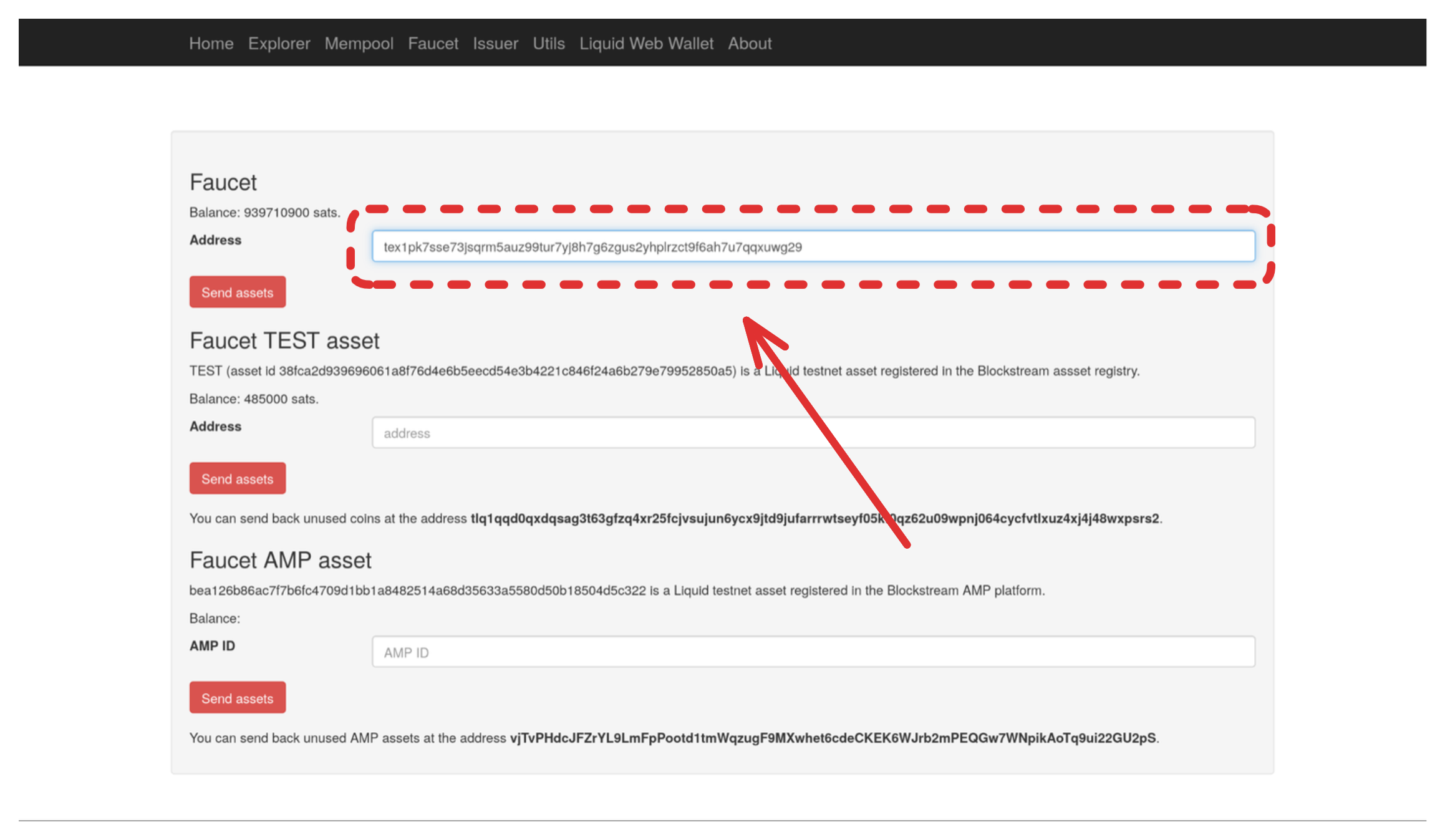Click Send assets for the TEST asset
The image size is (1445, 840).
tap(237, 478)
